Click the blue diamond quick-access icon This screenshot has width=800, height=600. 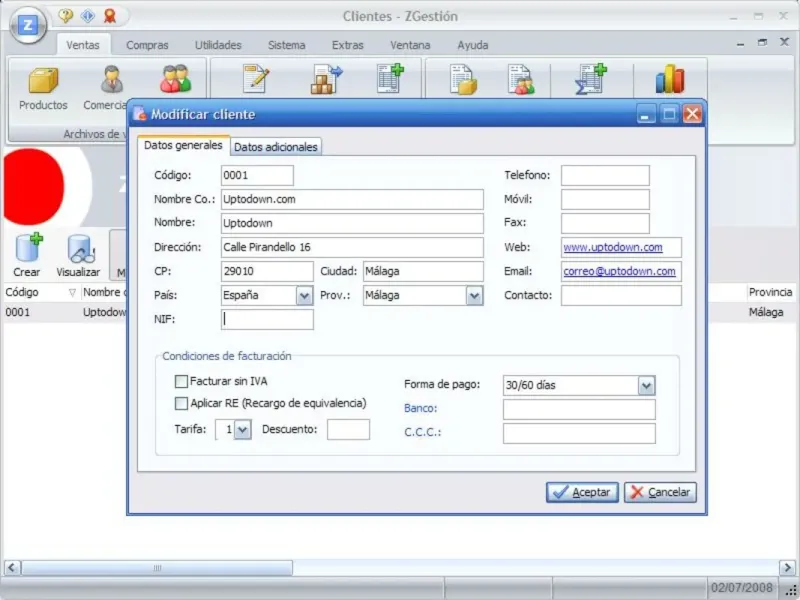tap(88, 16)
